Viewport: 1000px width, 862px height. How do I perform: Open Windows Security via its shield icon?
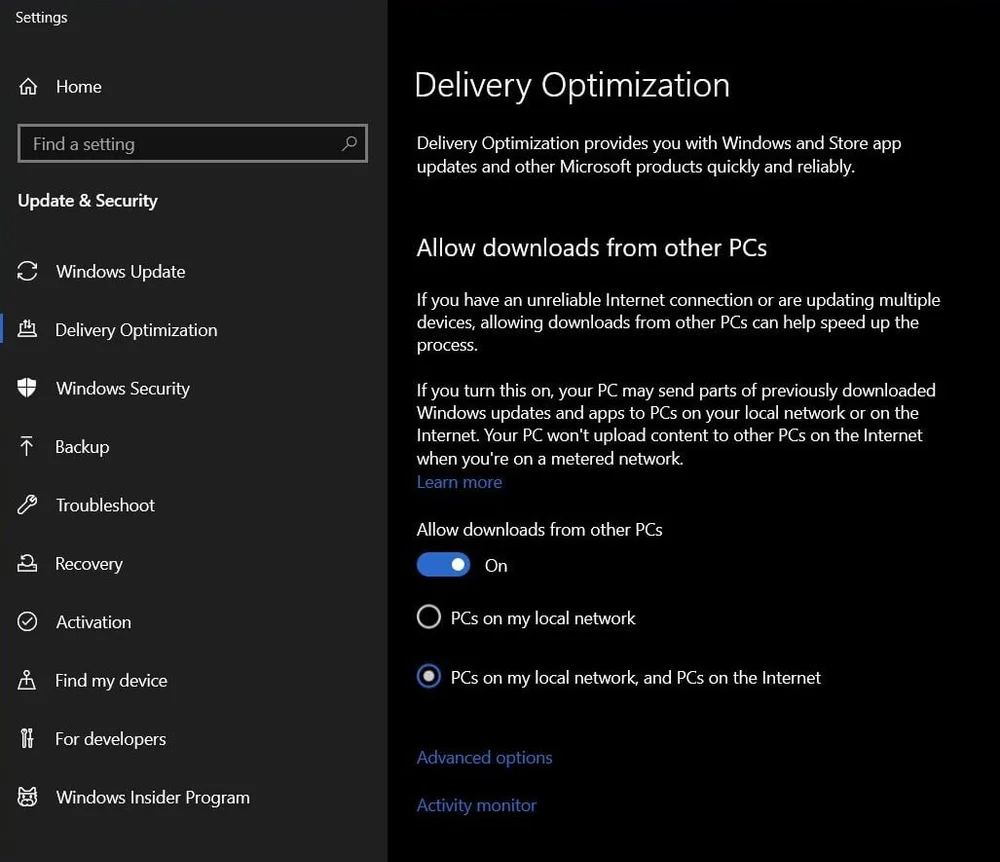[25, 388]
